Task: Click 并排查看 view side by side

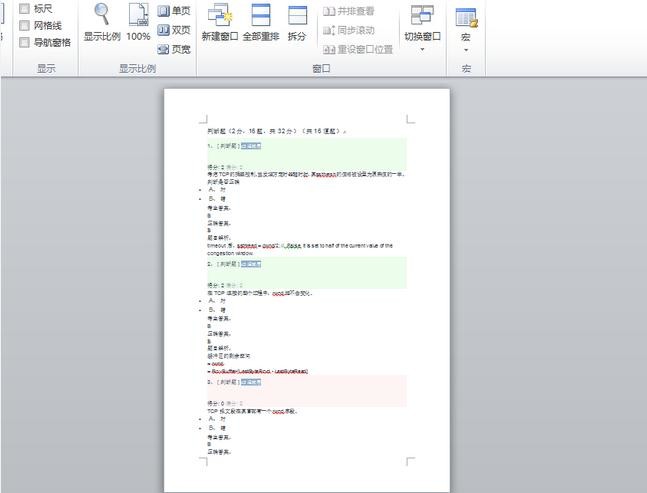Action: click(349, 11)
